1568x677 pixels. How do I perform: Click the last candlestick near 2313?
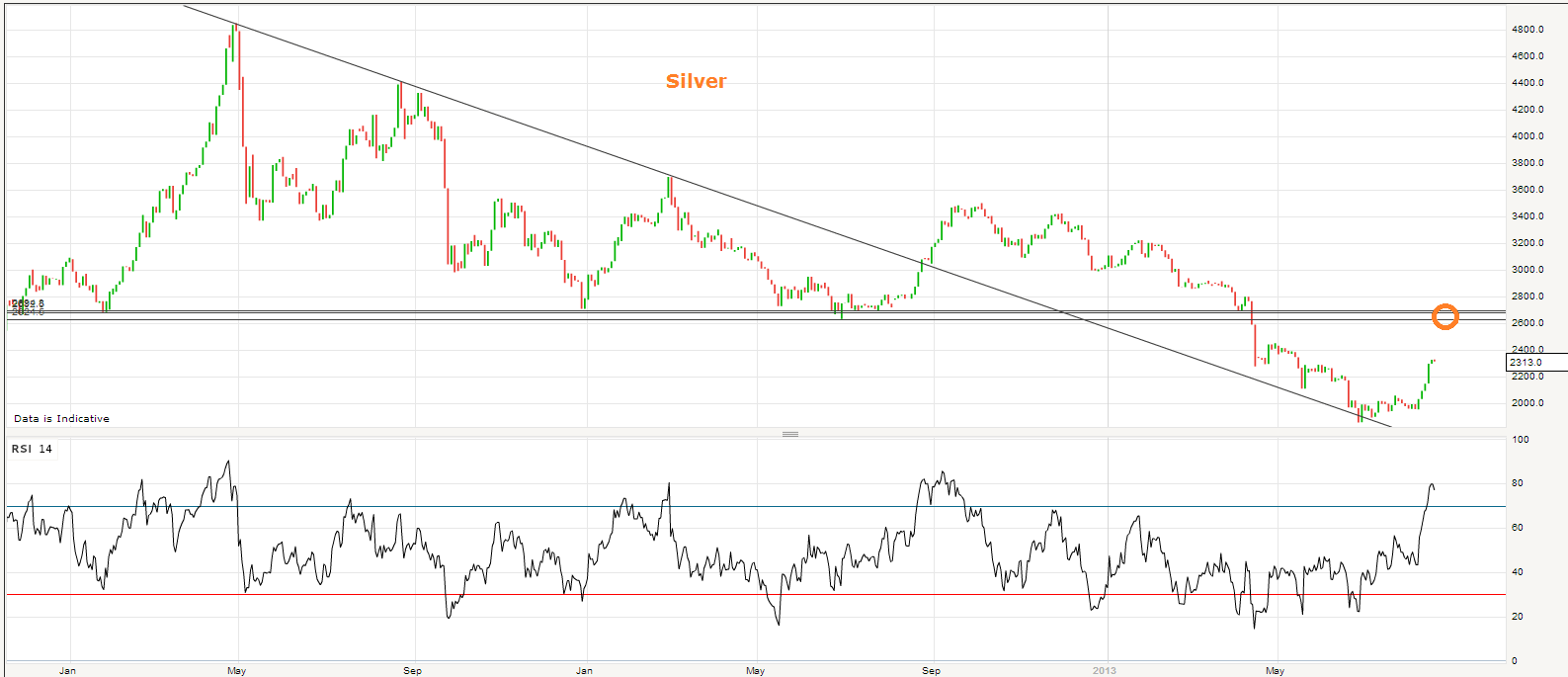coord(1433,361)
